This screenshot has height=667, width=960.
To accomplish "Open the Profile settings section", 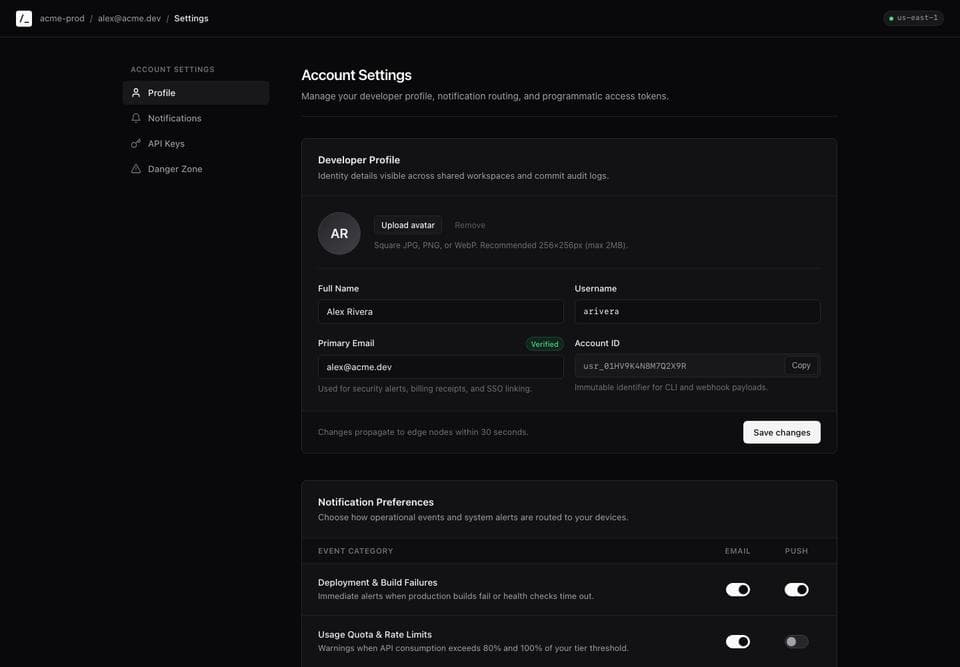I will [x=196, y=93].
